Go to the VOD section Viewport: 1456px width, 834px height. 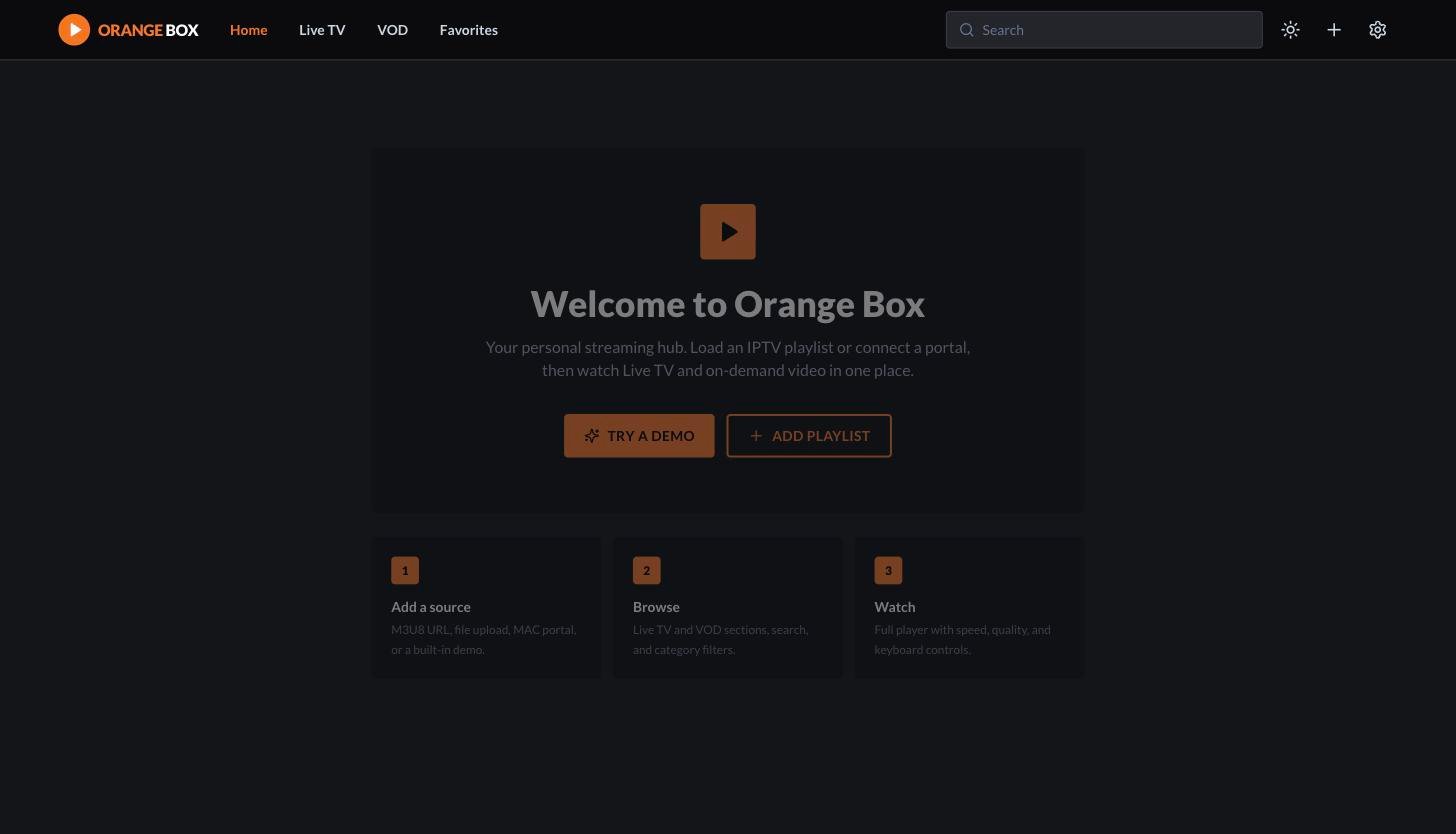click(392, 30)
